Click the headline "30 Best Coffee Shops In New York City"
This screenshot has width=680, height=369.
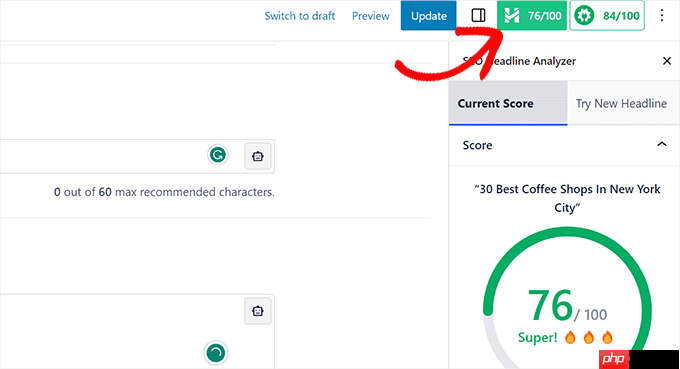coord(567,198)
